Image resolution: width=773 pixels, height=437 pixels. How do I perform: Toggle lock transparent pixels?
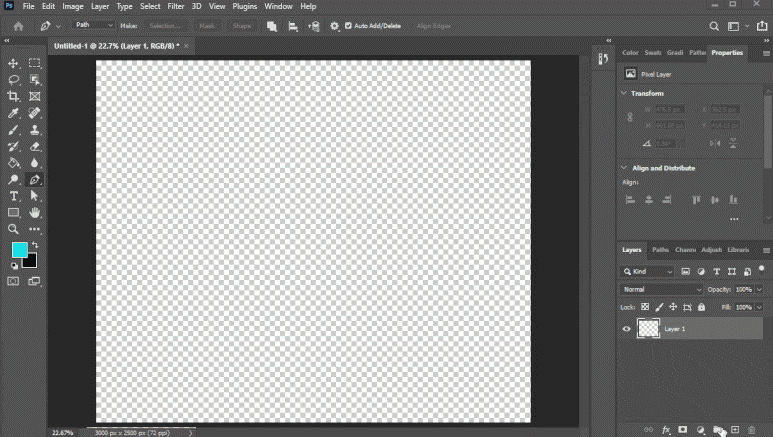tap(645, 307)
